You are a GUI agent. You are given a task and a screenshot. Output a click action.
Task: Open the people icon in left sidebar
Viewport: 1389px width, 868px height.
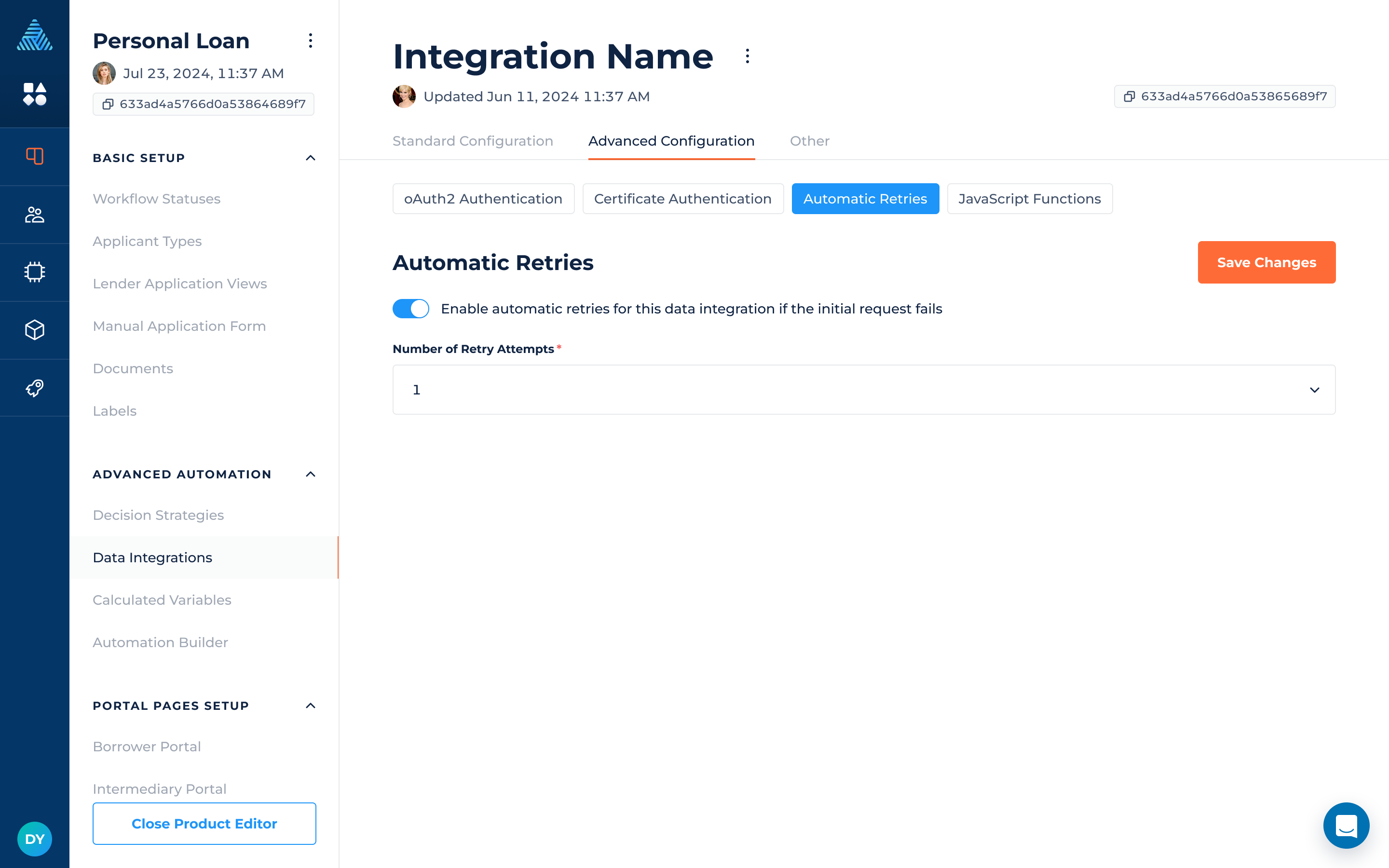[x=34, y=215]
